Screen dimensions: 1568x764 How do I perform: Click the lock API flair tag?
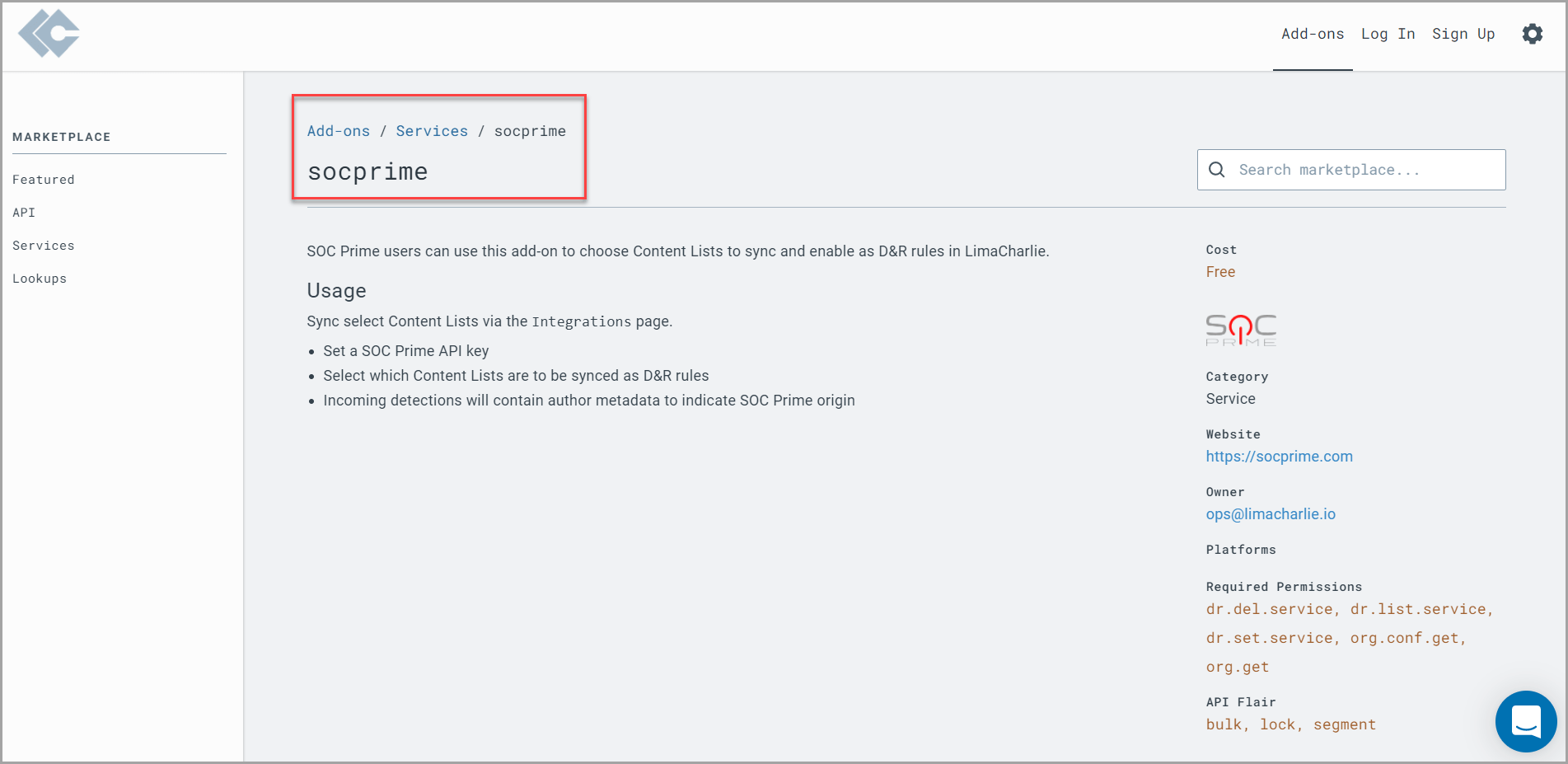1277,724
